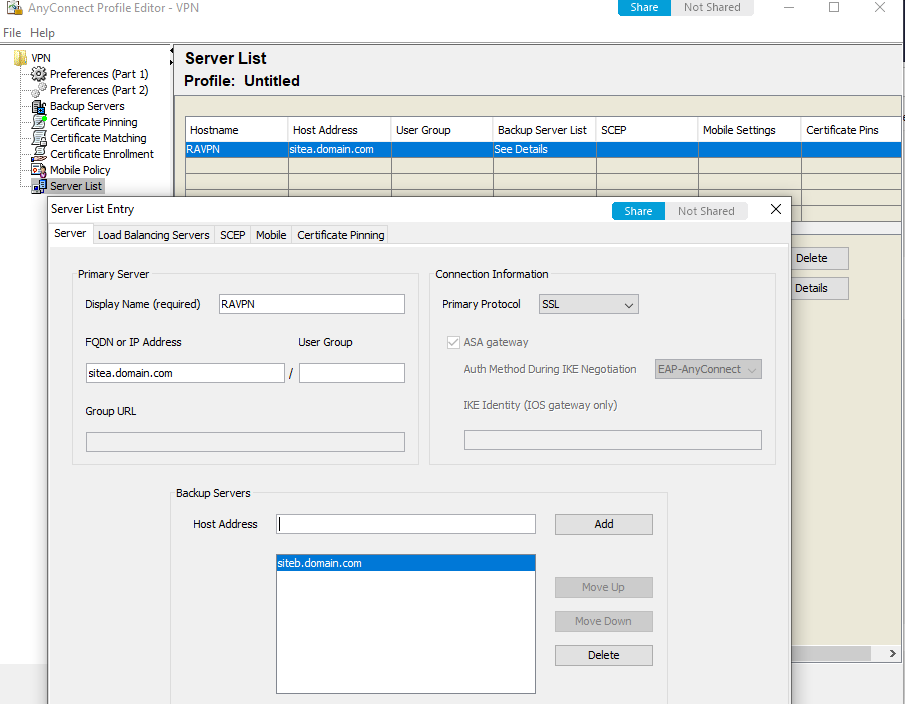
Task: Select Certificate Enrollment in the tree
Action: (x=102, y=154)
